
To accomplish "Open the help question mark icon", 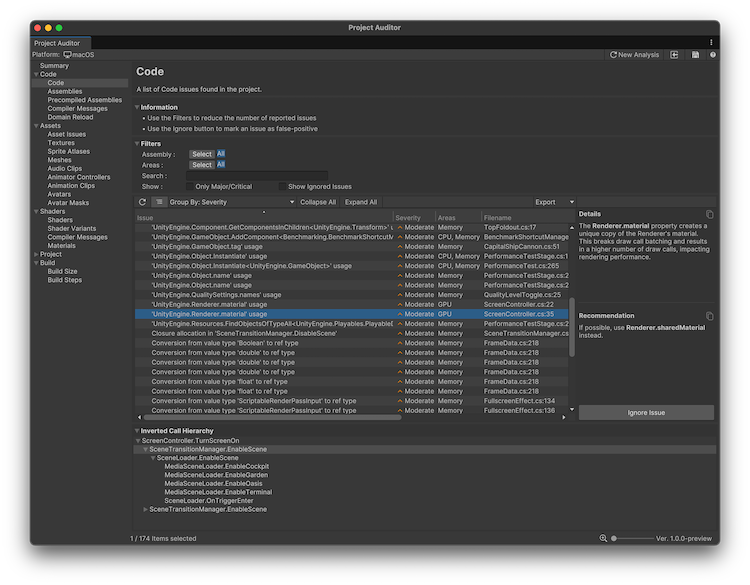I will [x=712, y=55].
